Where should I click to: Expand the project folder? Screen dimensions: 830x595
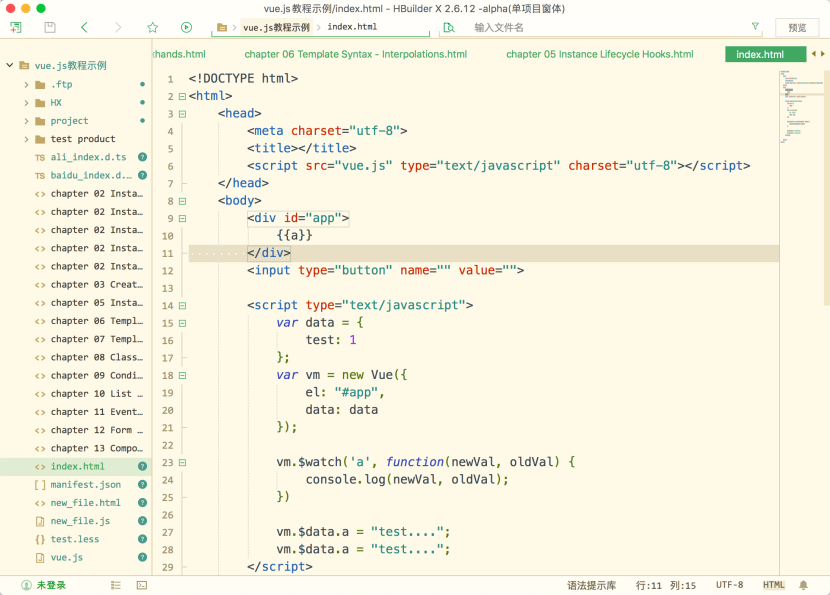coord(26,121)
